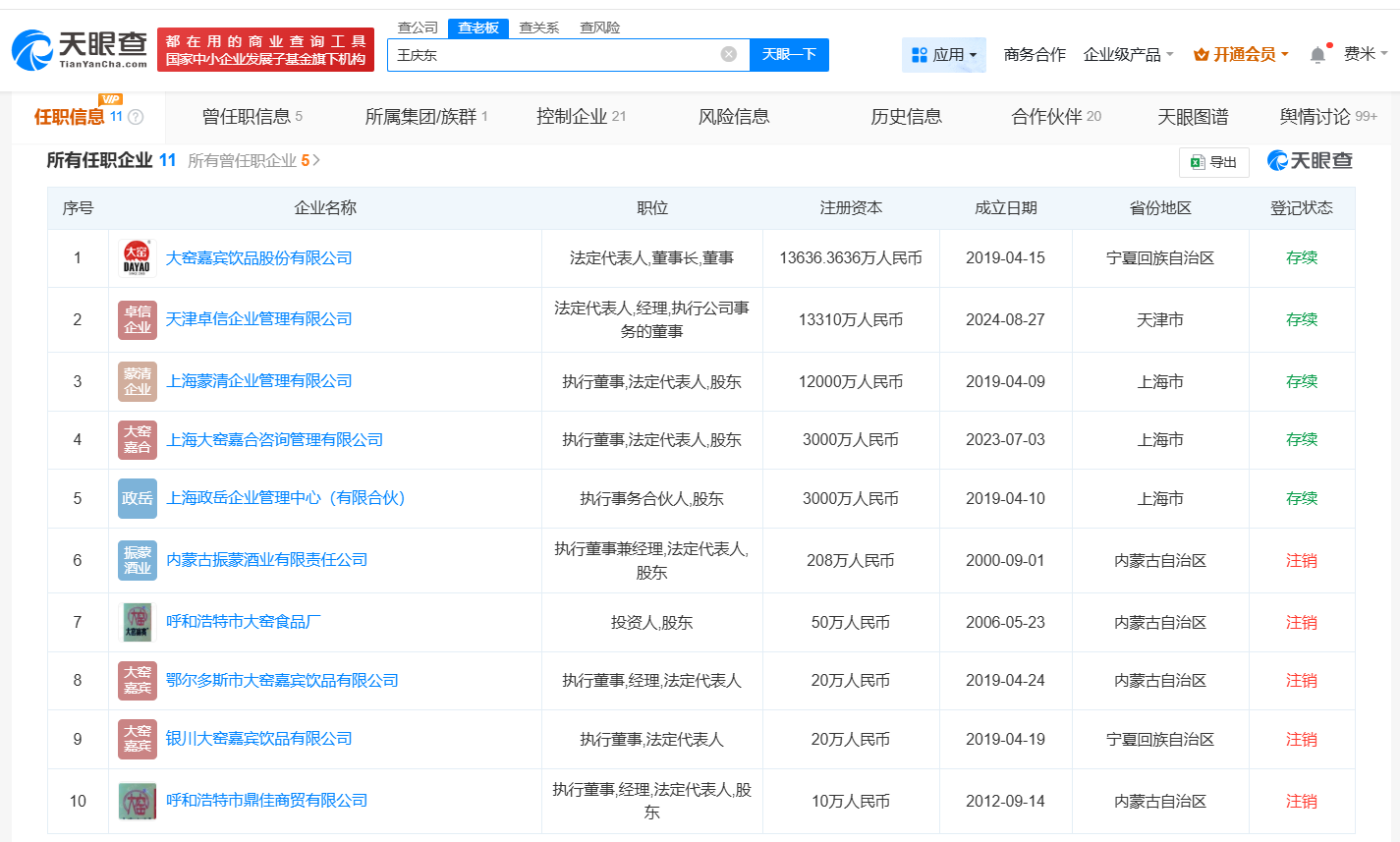Click the search input containing 王庆东

click(x=555, y=55)
